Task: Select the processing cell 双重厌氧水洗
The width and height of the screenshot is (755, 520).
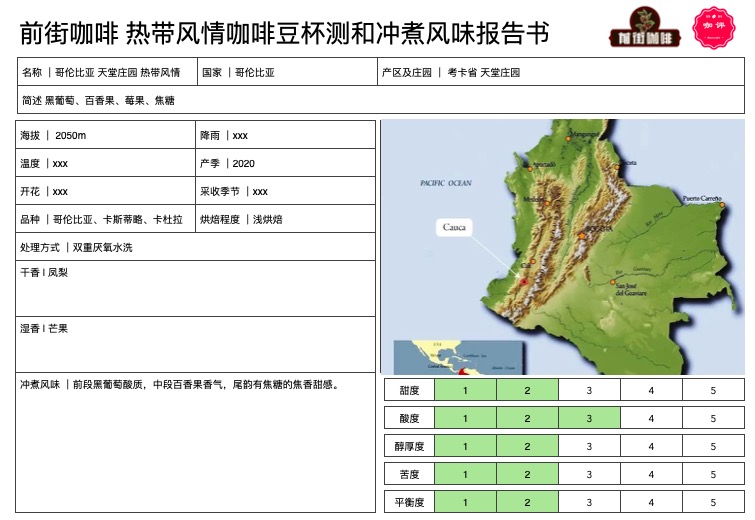Action: pyautogui.click(x=195, y=247)
